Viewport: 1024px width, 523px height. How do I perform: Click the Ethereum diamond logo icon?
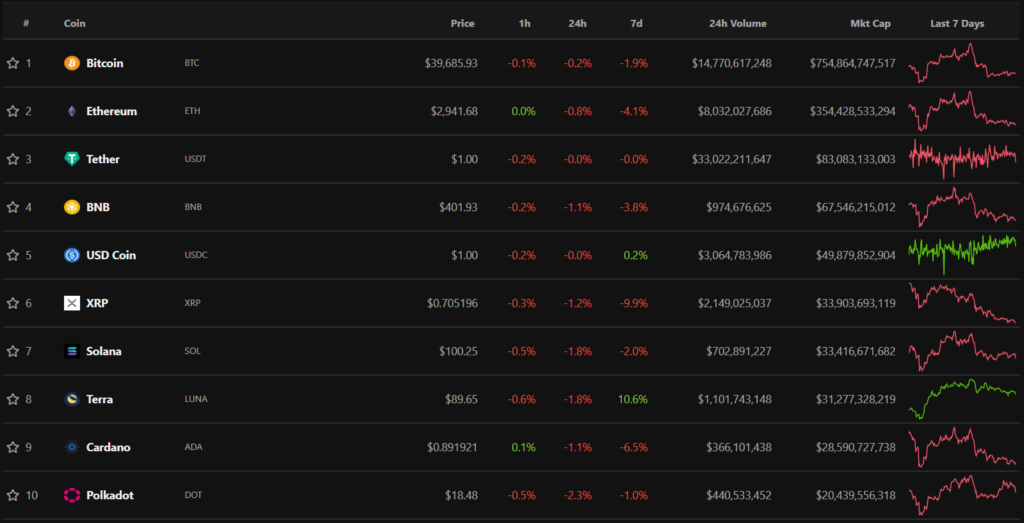(x=72, y=111)
